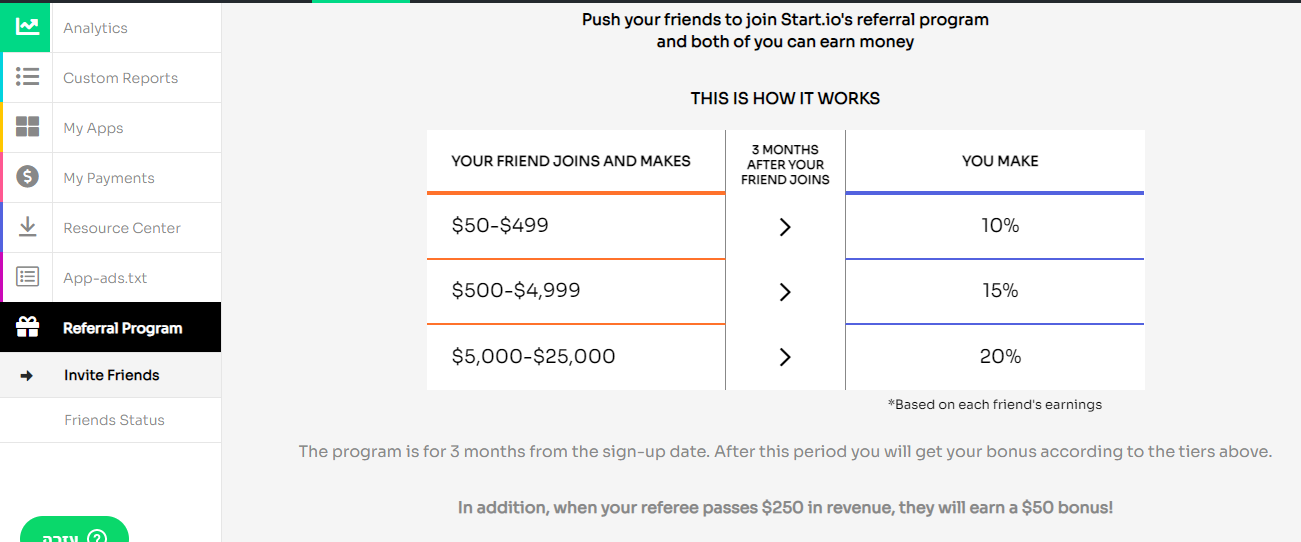
Task: Select Invite Friends submenu item
Action: coord(110,375)
